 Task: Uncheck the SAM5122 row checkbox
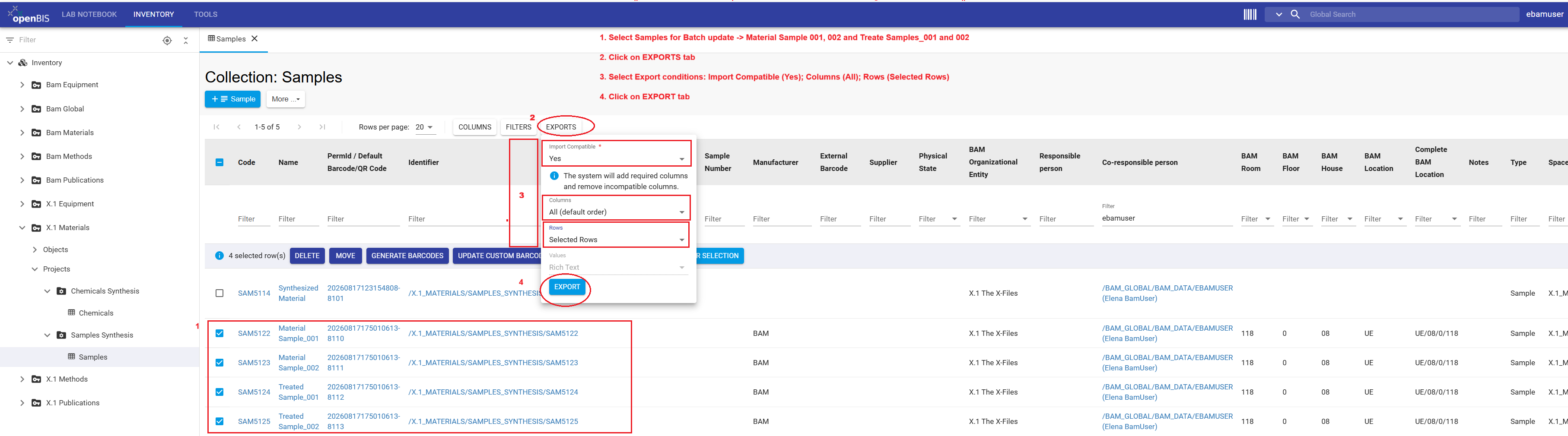click(220, 333)
